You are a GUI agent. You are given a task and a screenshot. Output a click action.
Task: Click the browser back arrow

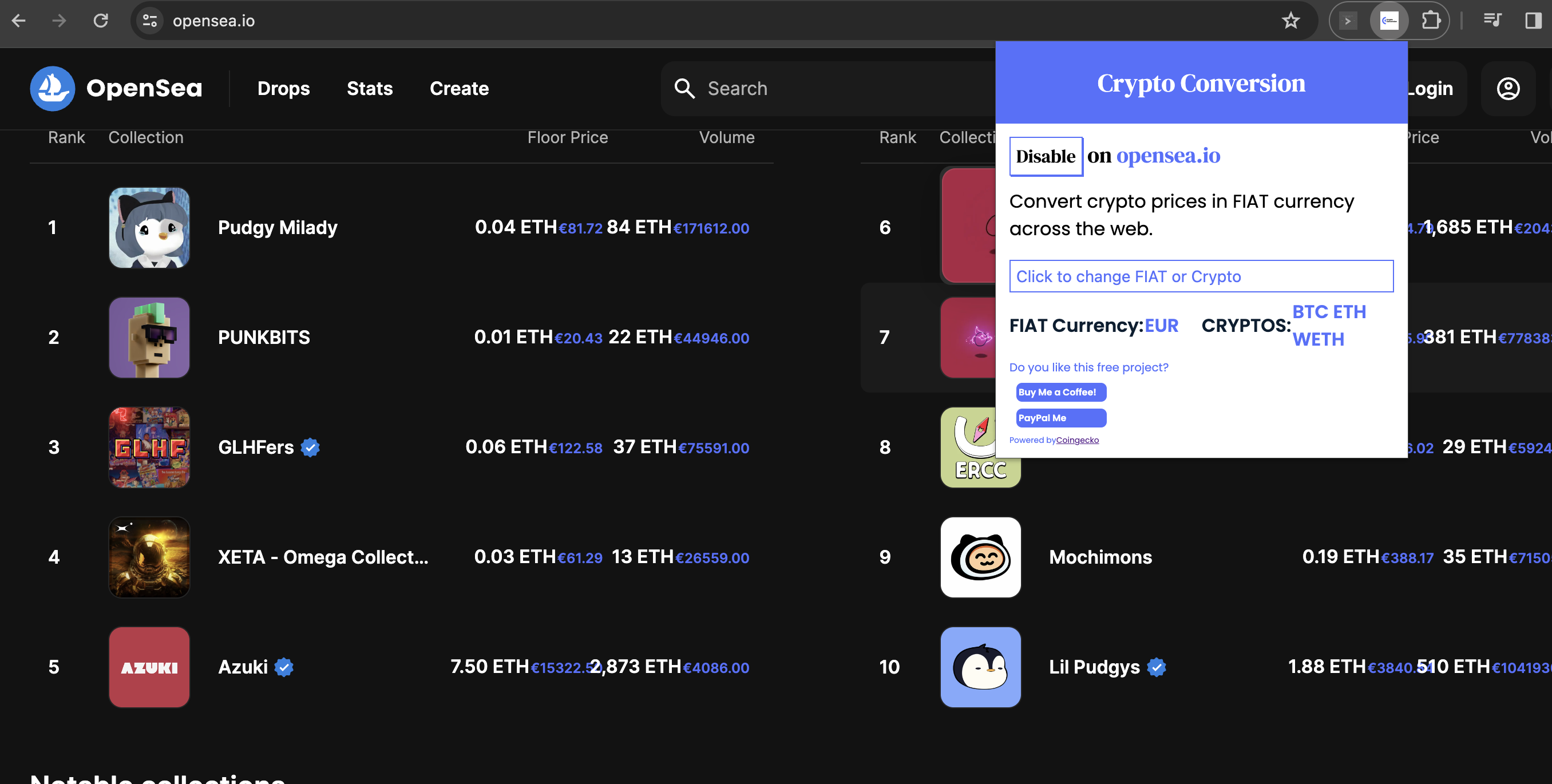pos(19,21)
